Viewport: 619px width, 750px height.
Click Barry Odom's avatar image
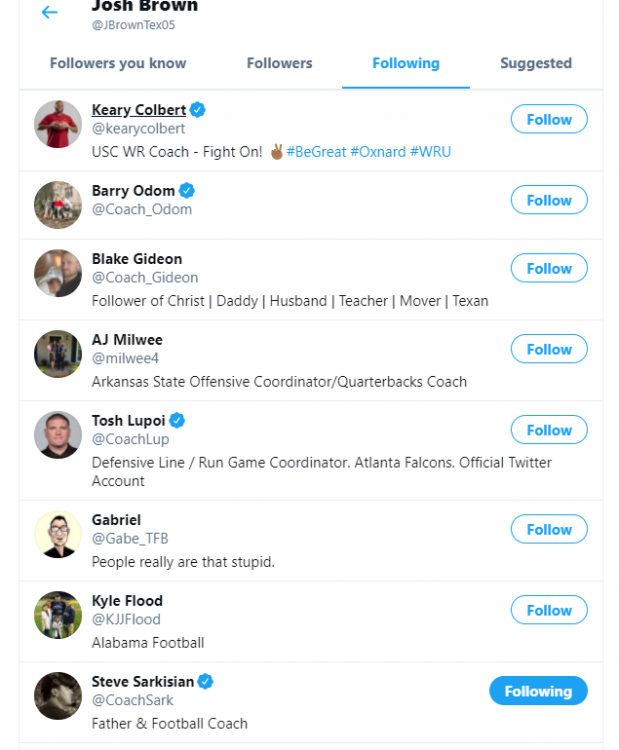(x=58, y=205)
